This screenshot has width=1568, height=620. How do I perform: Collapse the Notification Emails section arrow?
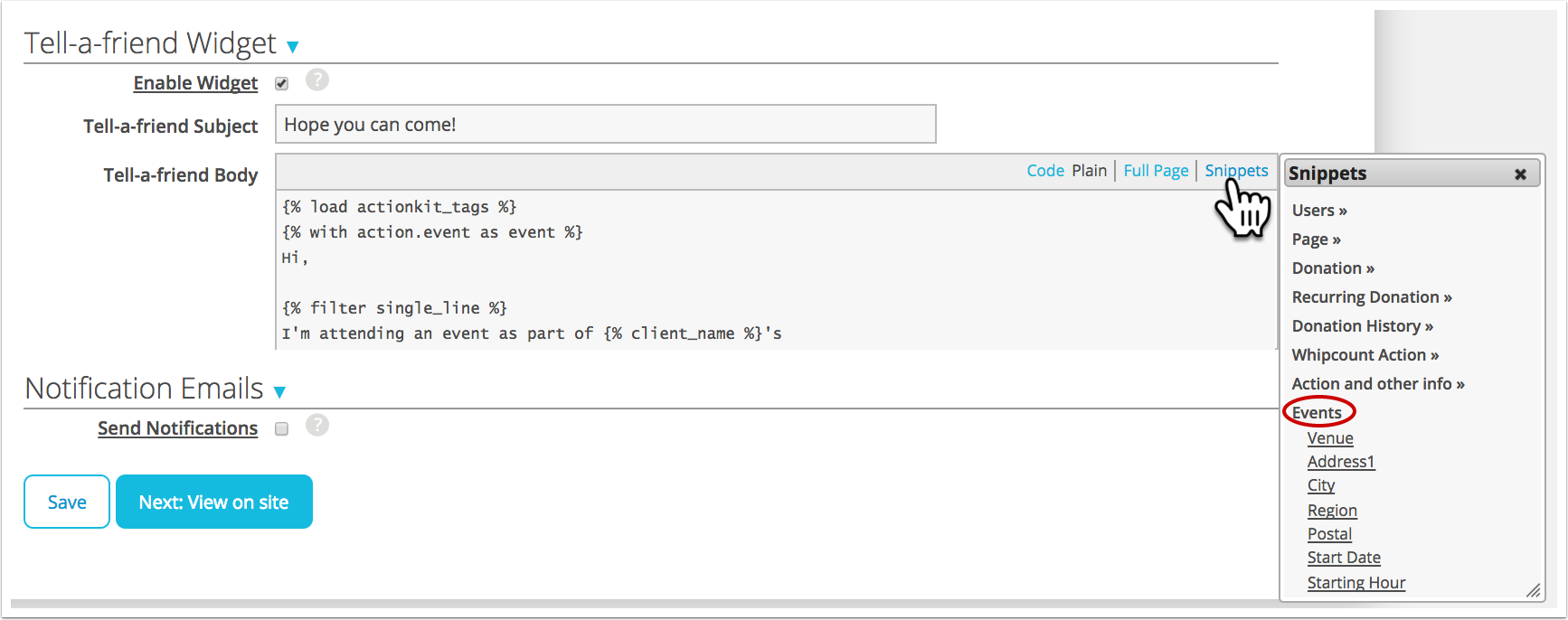pos(279,392)
